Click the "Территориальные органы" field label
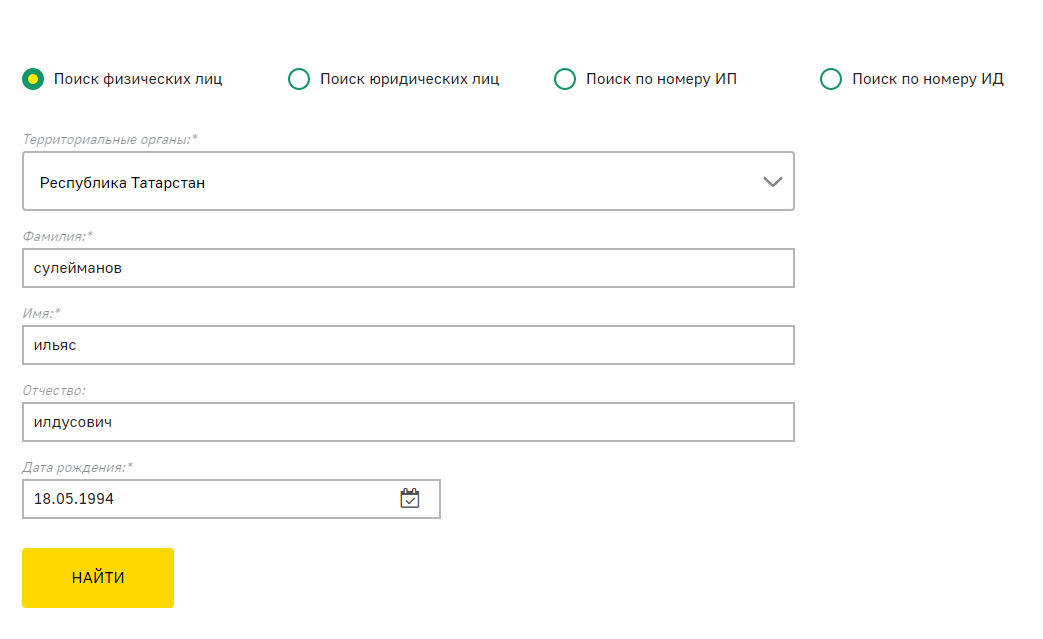Screen dimensions: 1043x639 click(x=110, y=139)
